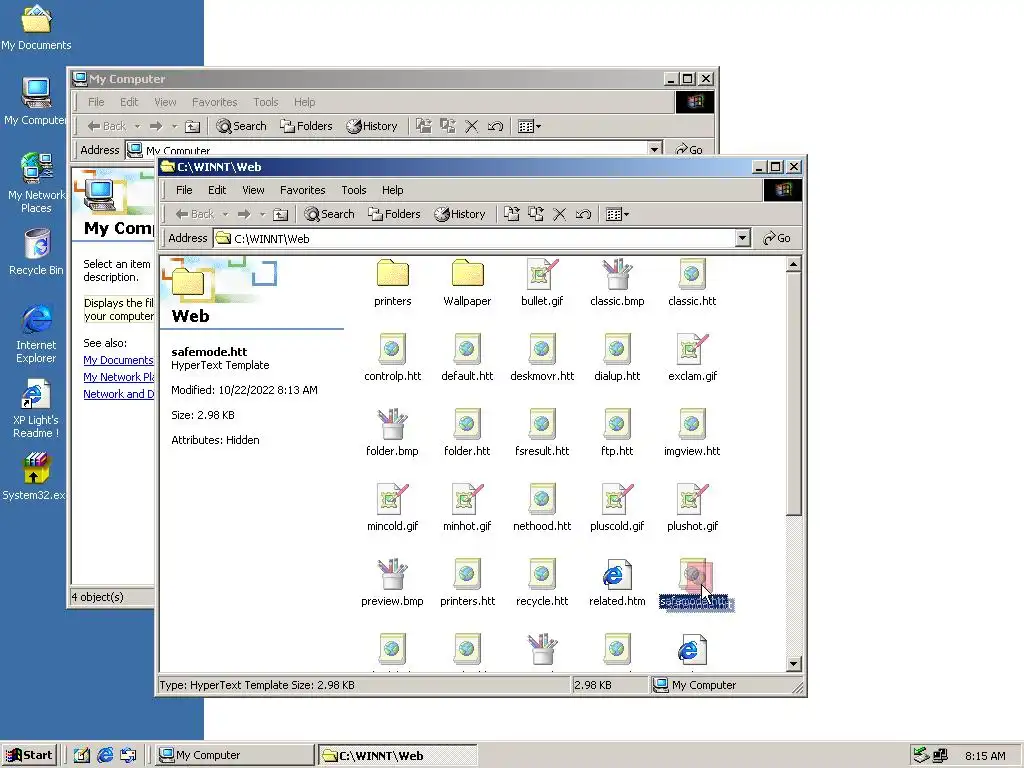Open the Edit menu in Web window
Viewport: 1024px width, 768px height.
coord(217,190)
